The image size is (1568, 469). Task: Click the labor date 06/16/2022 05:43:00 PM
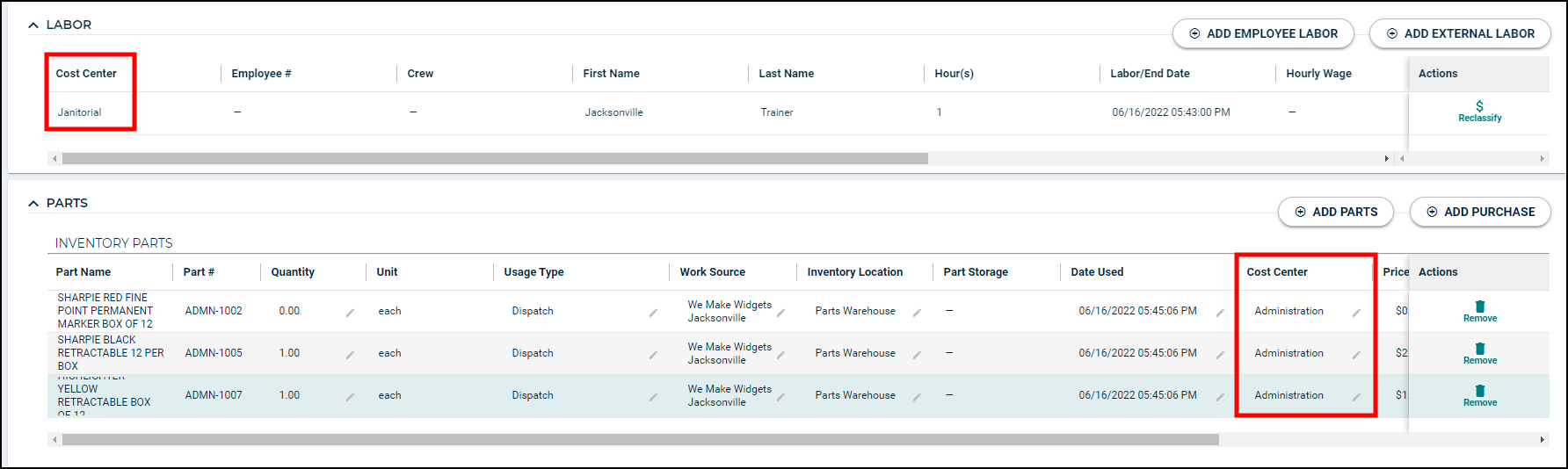[1171, 112]
